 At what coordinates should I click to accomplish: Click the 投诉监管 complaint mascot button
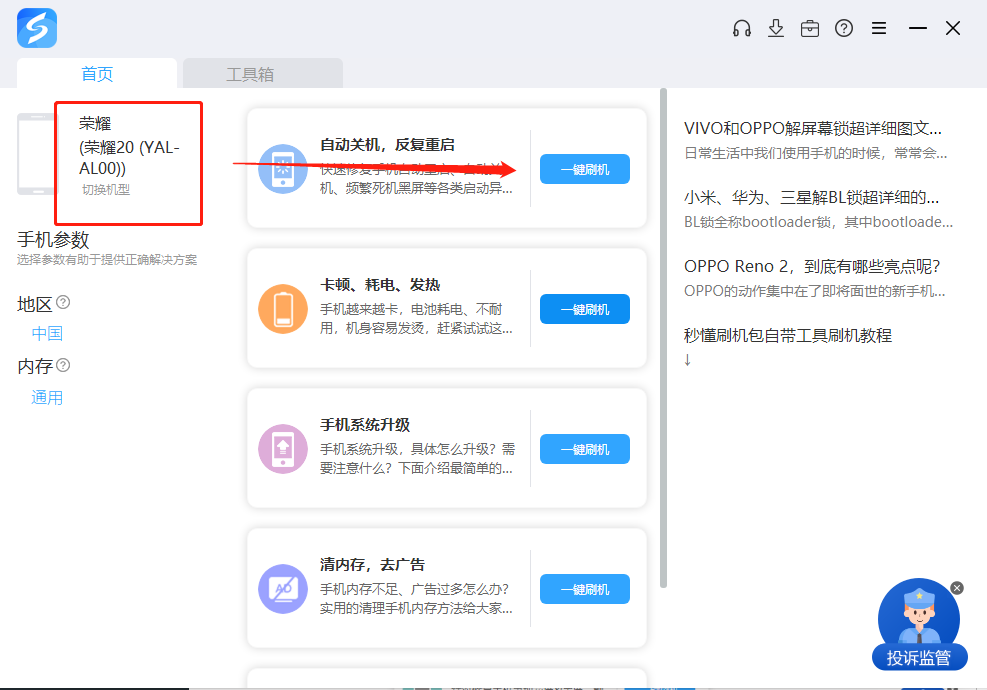(x=919, y=624)
